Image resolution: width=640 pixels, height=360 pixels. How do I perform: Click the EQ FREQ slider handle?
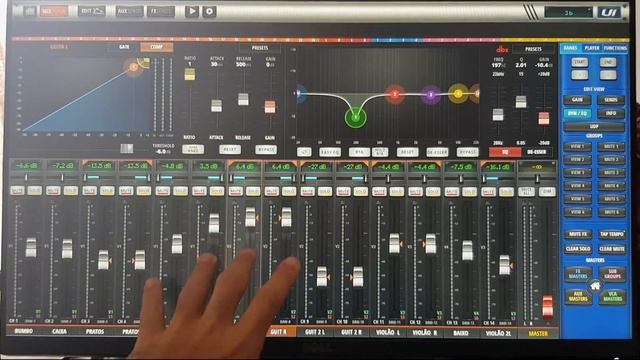point(498,114)
